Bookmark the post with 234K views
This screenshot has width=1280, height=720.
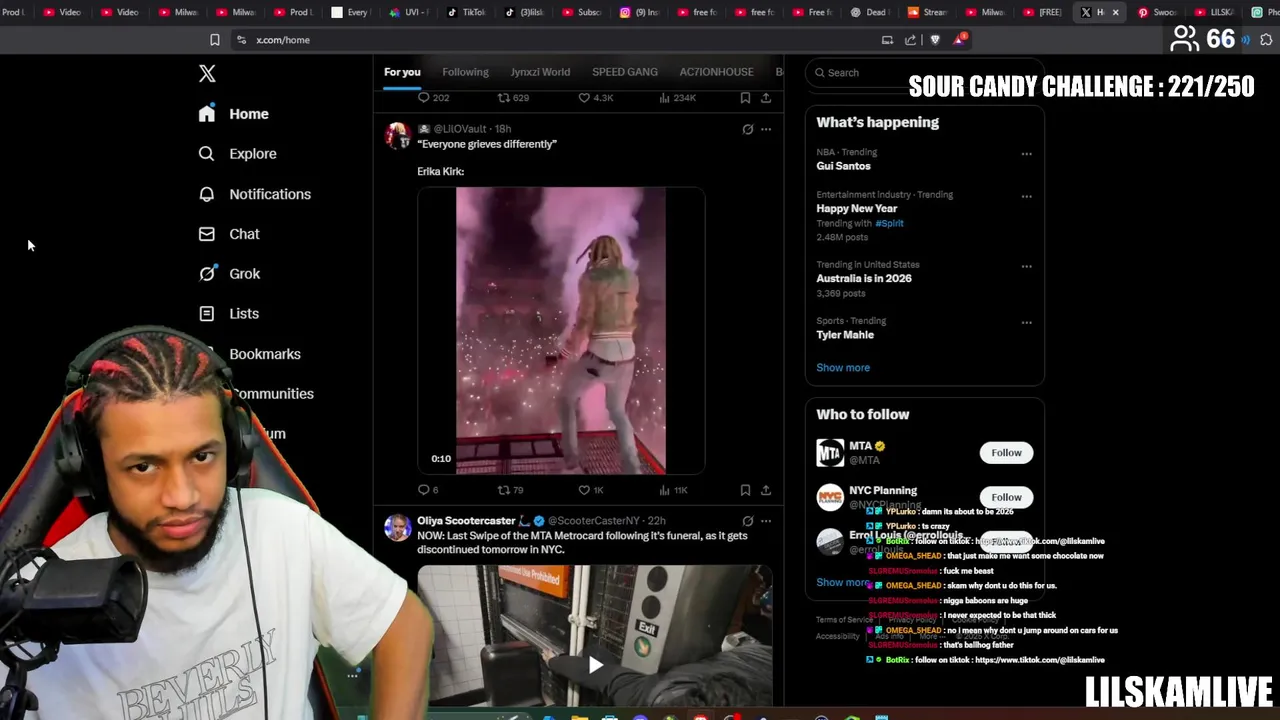coord(745,98)
